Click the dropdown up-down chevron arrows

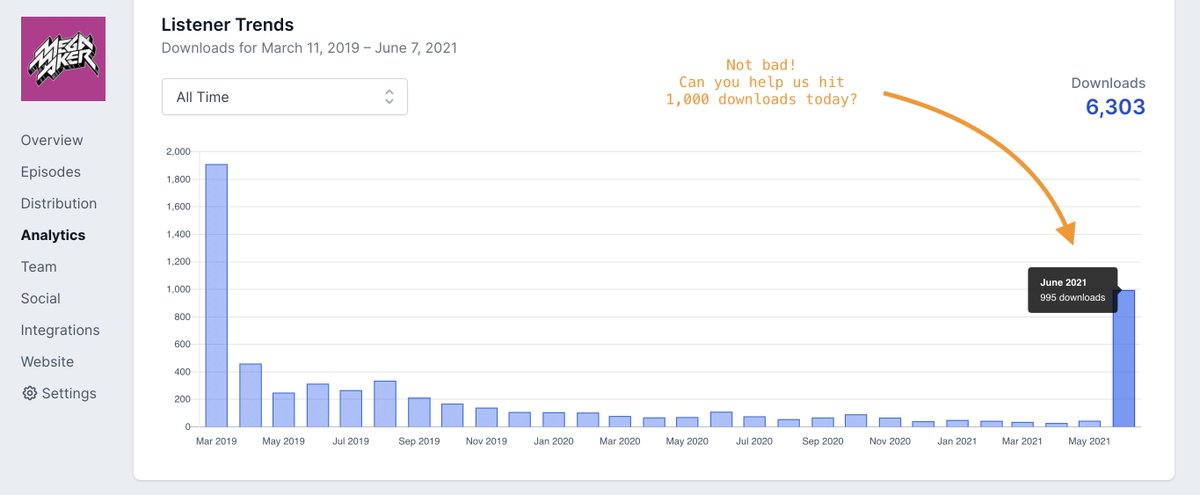point(390,97)
